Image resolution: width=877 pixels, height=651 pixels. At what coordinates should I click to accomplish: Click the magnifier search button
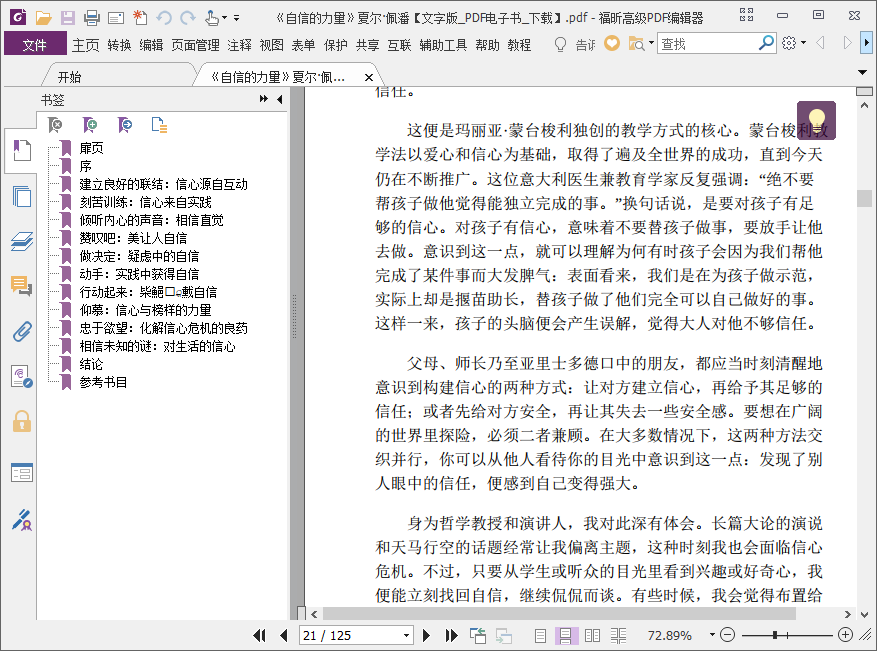[x=766, y=43]
